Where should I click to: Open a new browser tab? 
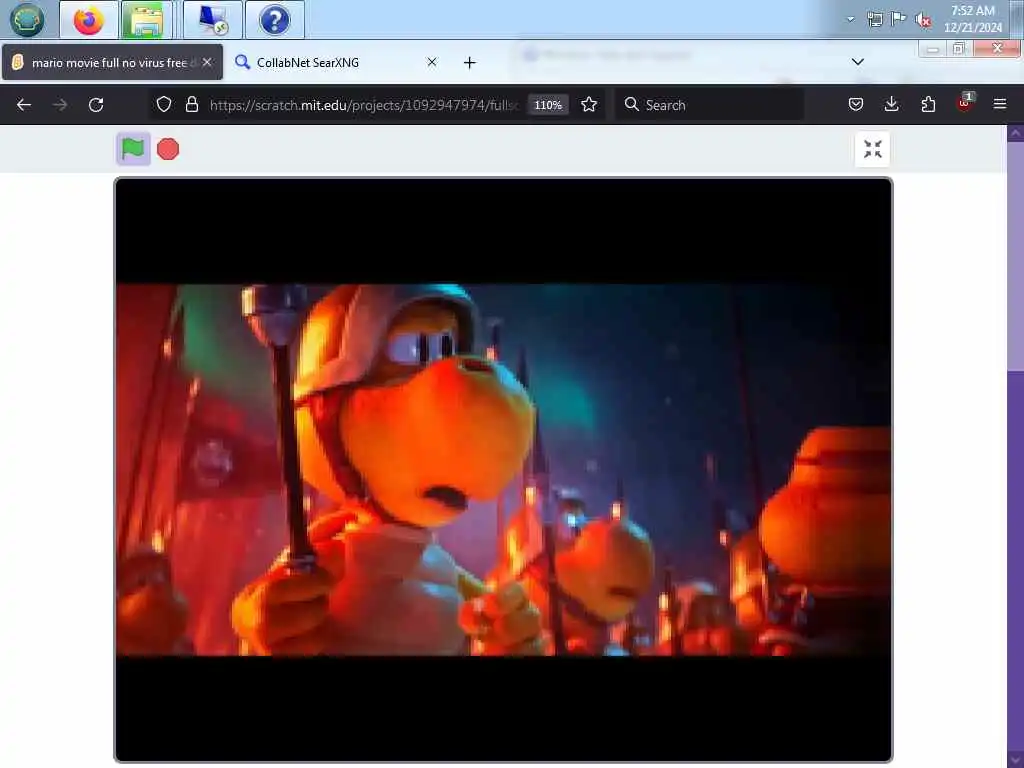click(x=470, y=63)
